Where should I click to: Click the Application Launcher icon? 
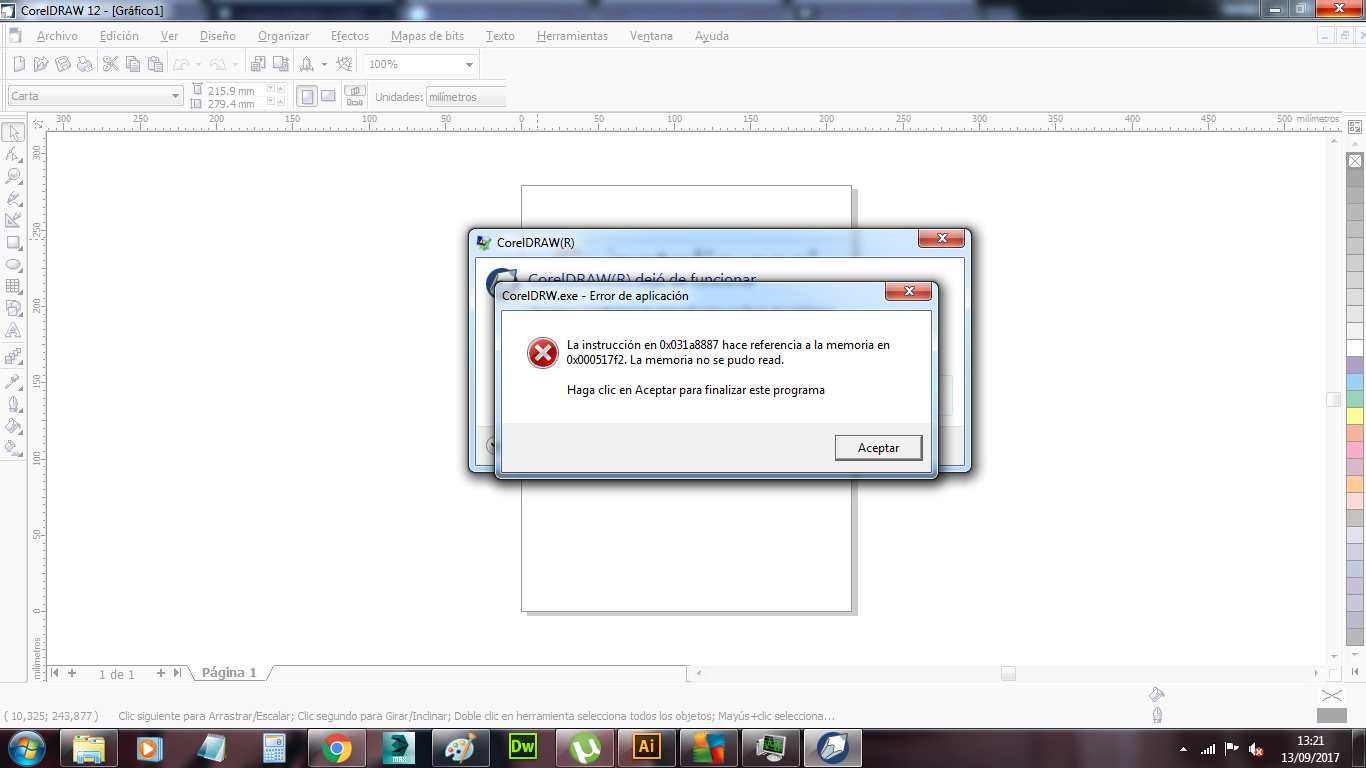[x=308, y=64]
